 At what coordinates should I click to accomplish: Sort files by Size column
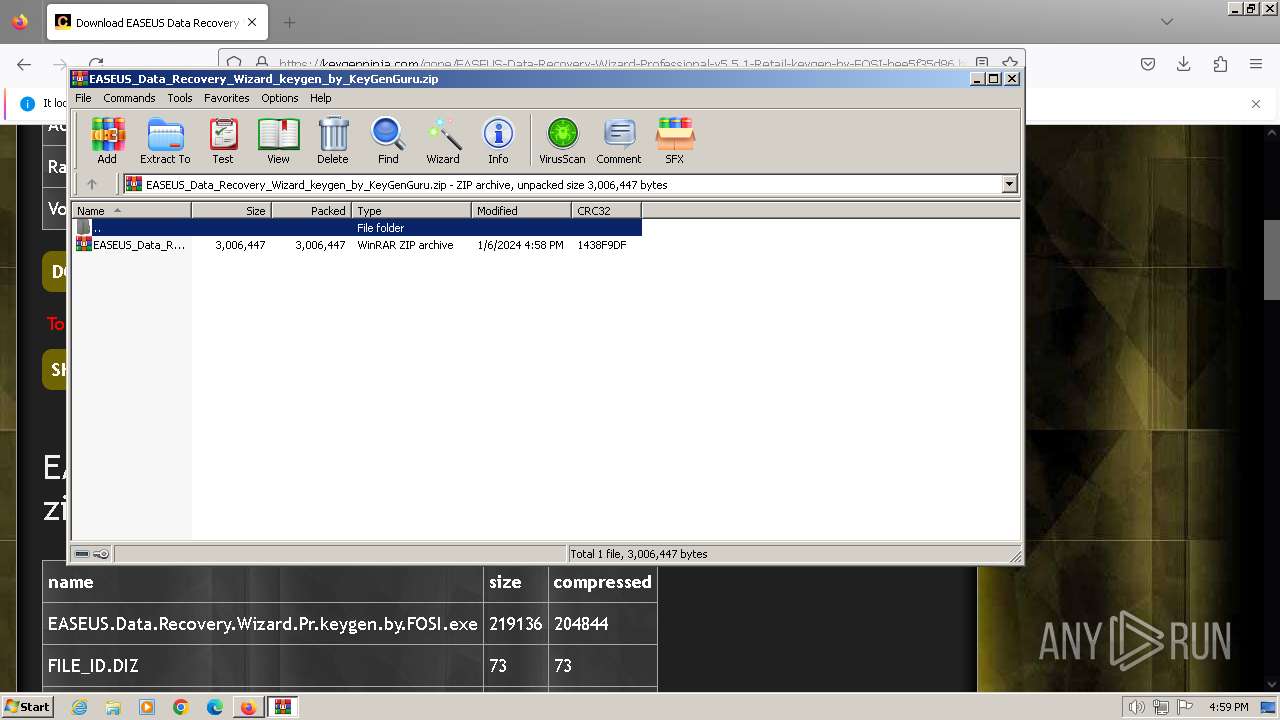[231, 210]
